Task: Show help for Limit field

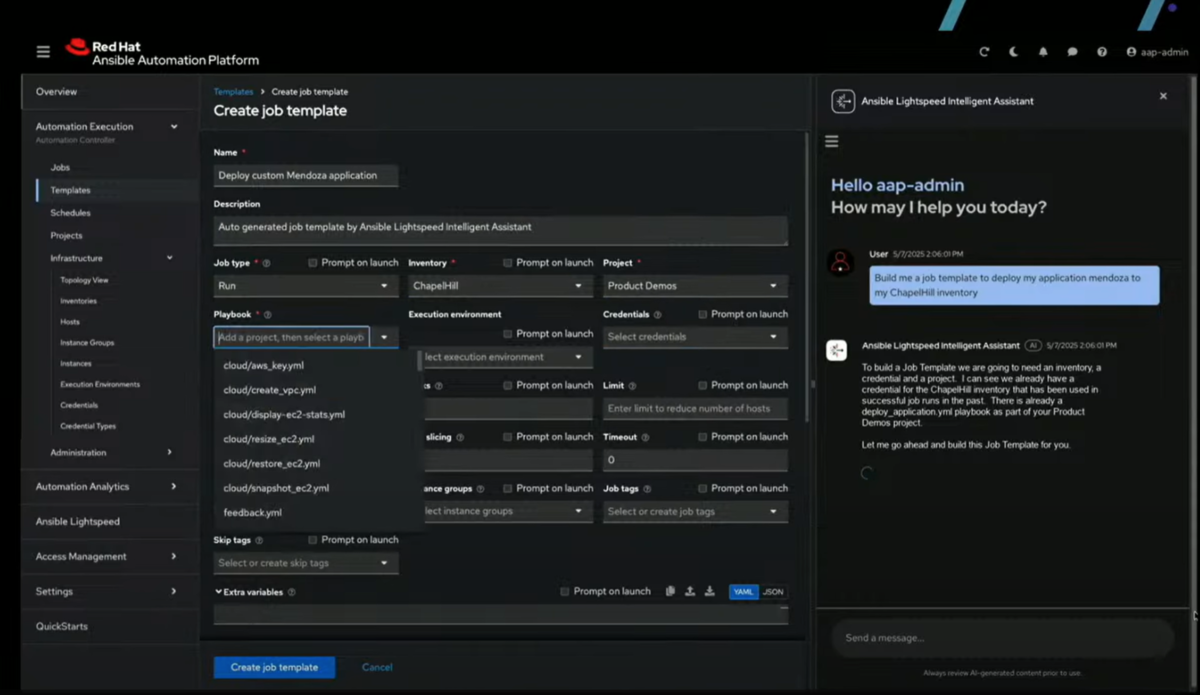Action: (x=632, y=386)
